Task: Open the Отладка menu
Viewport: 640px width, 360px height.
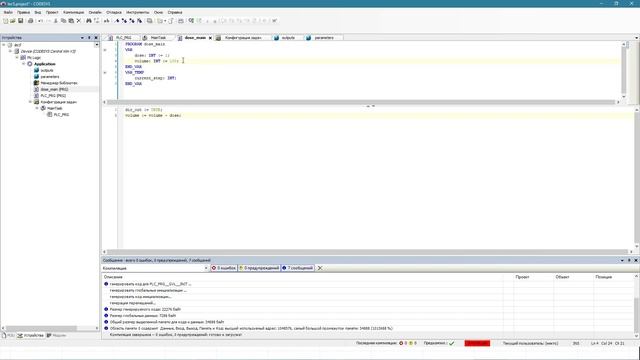Action: pyautogui.click(x=114, y=12)
